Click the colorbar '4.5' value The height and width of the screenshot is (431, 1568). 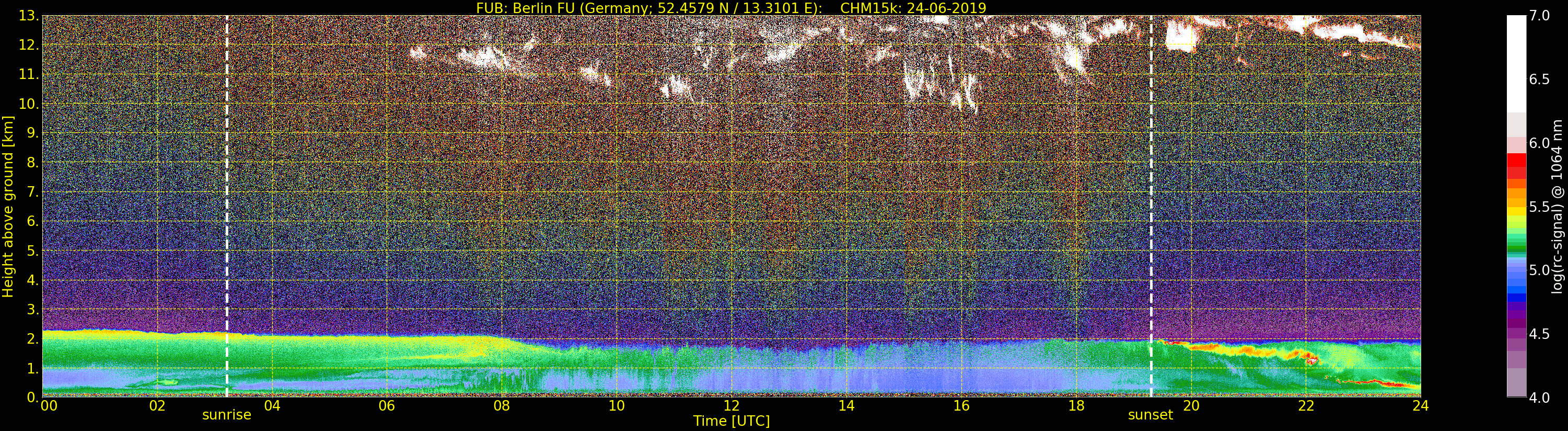coord(1539,334)
